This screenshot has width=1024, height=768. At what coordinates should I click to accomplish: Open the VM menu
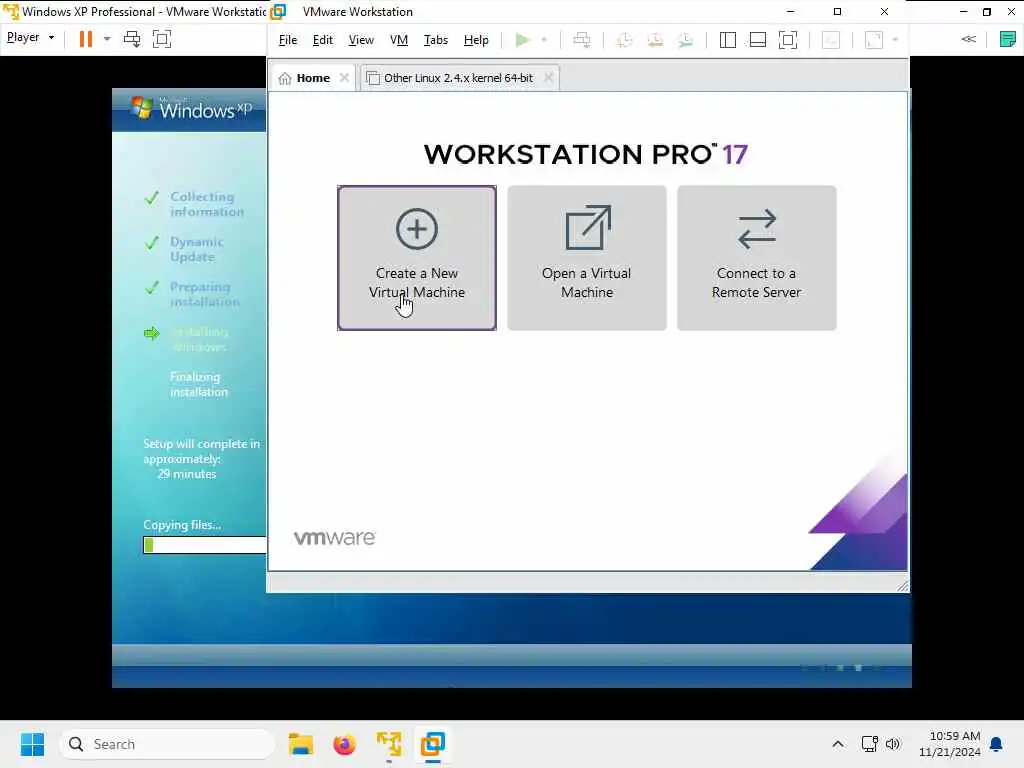(x=398, y=40)
